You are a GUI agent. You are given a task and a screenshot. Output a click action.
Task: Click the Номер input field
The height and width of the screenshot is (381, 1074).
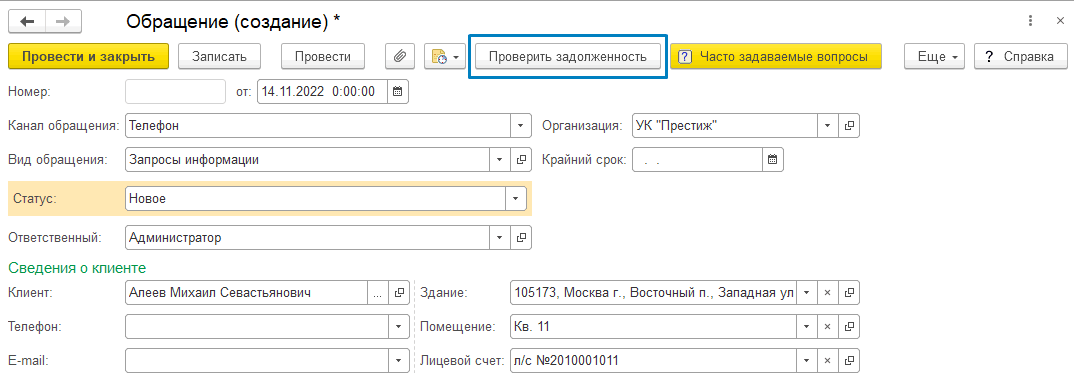[x=176, y=92]
